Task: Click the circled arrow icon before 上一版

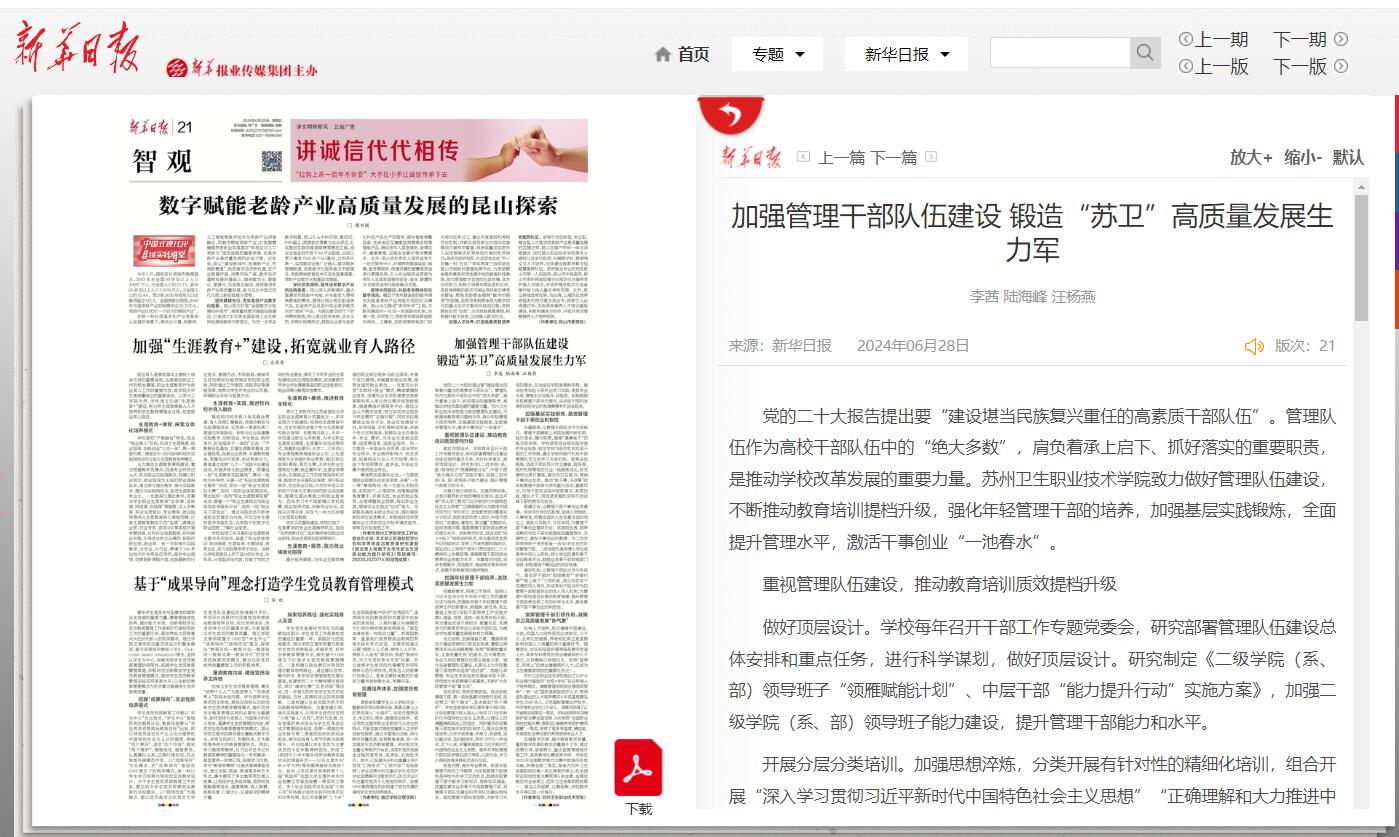Action: point(1186,67)
